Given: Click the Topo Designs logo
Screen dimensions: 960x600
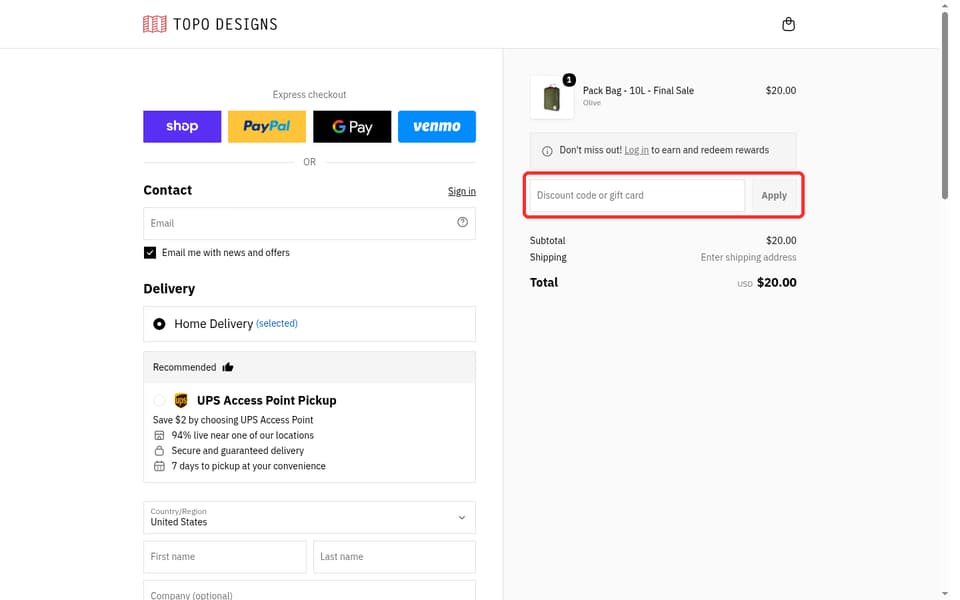Looking at the screenshot, I should coord(210,24).
